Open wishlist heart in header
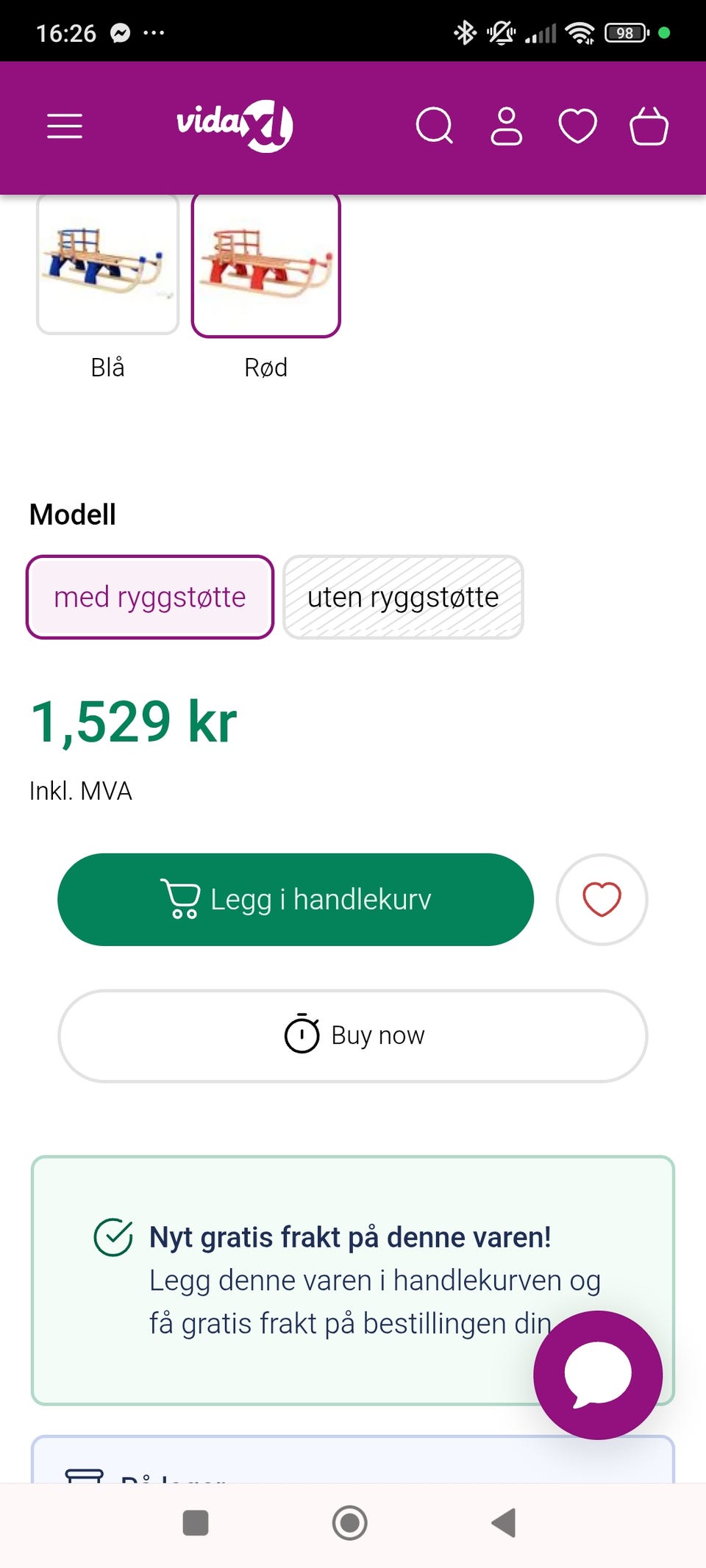This screenshot has width=706, height=1568. (x=577, y=126)
